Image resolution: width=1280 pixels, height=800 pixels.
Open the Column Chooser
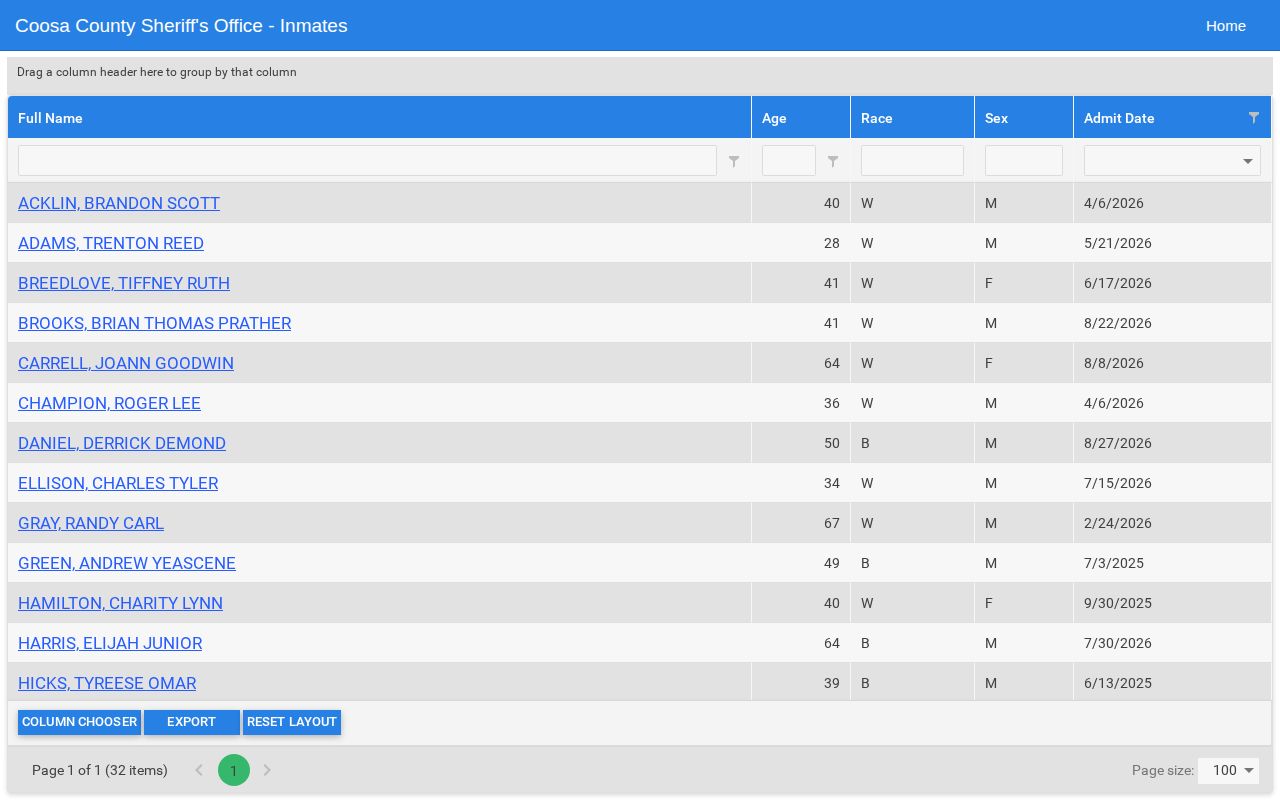pyautogui.click(x=79, y=722)
